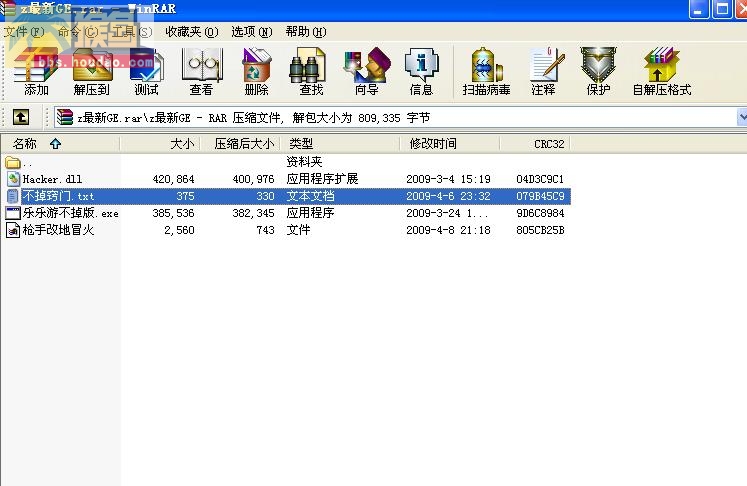Sort by CRC32 column header
Screen dimensions: 747x486
tap(535, 143)
